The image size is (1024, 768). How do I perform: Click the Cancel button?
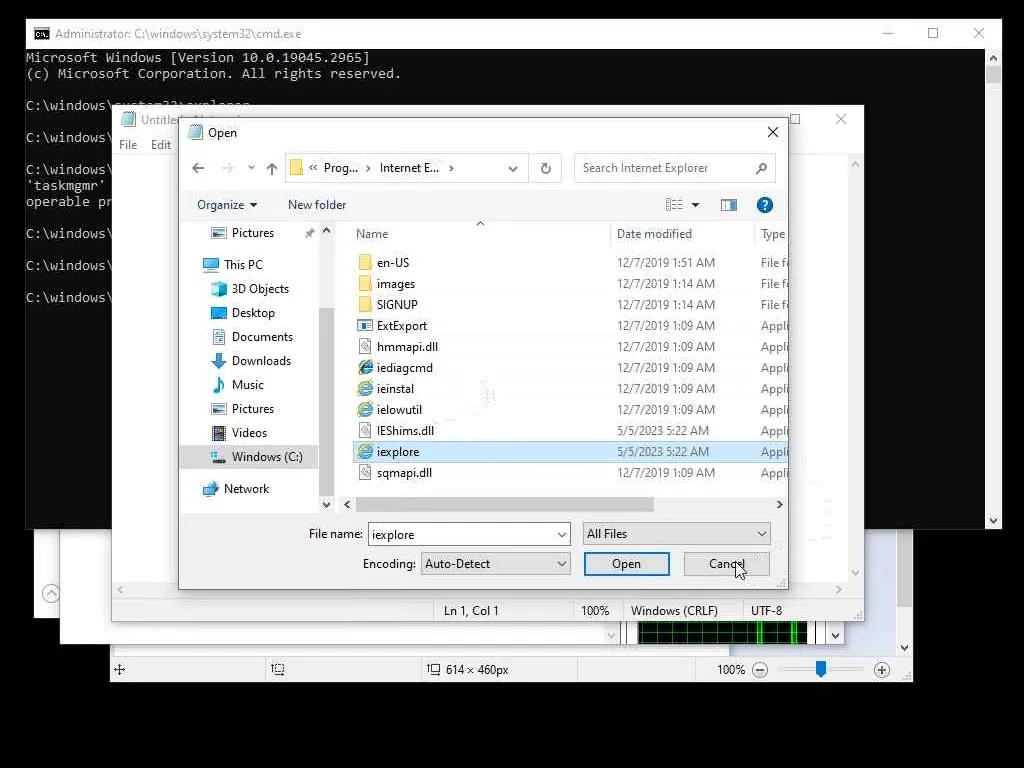(x=726, y=564)
